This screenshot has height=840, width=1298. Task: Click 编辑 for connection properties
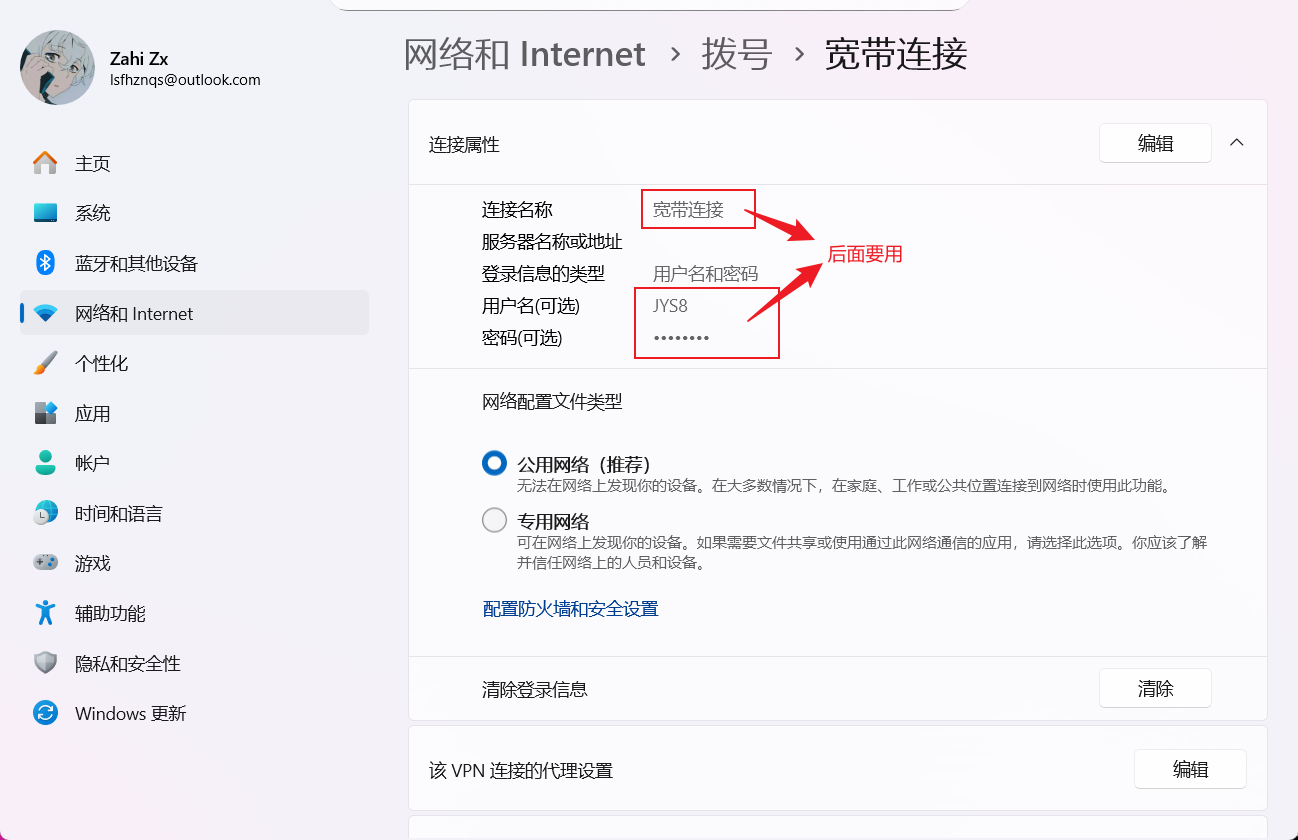click(1155, 142)
